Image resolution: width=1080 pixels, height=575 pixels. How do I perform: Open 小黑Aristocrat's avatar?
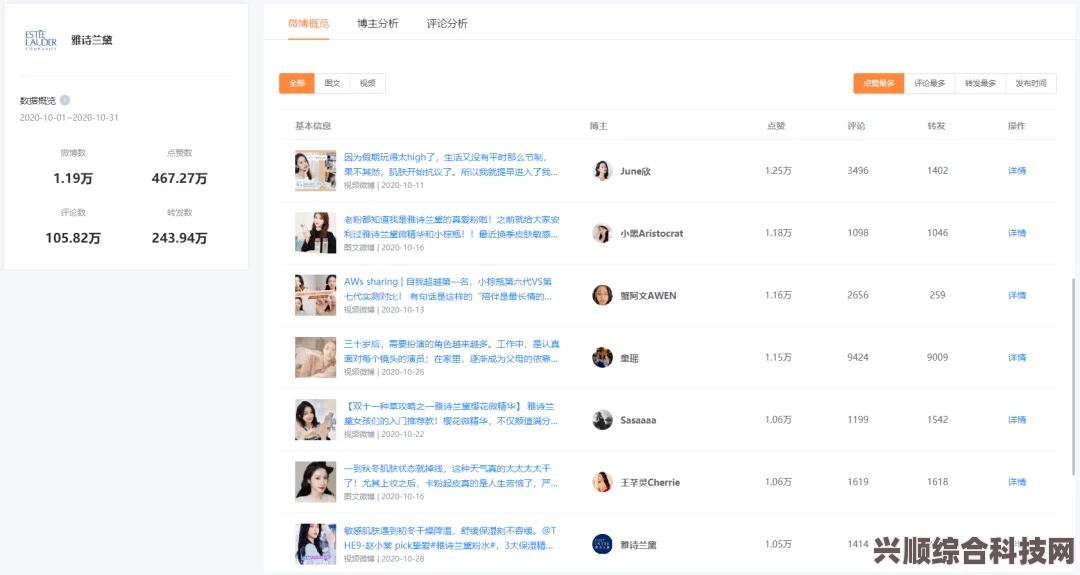(602, 233)
